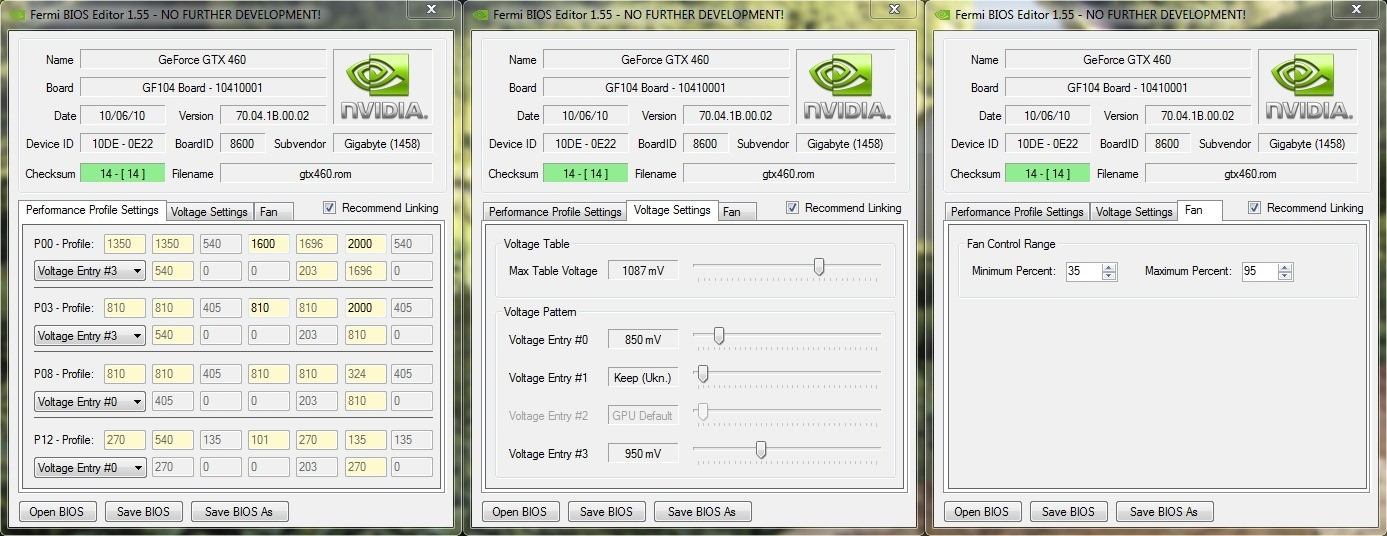Screen dimensions: 1387x536
Task: Click Open BIOS in the left window
Action: tap(57, 512)
